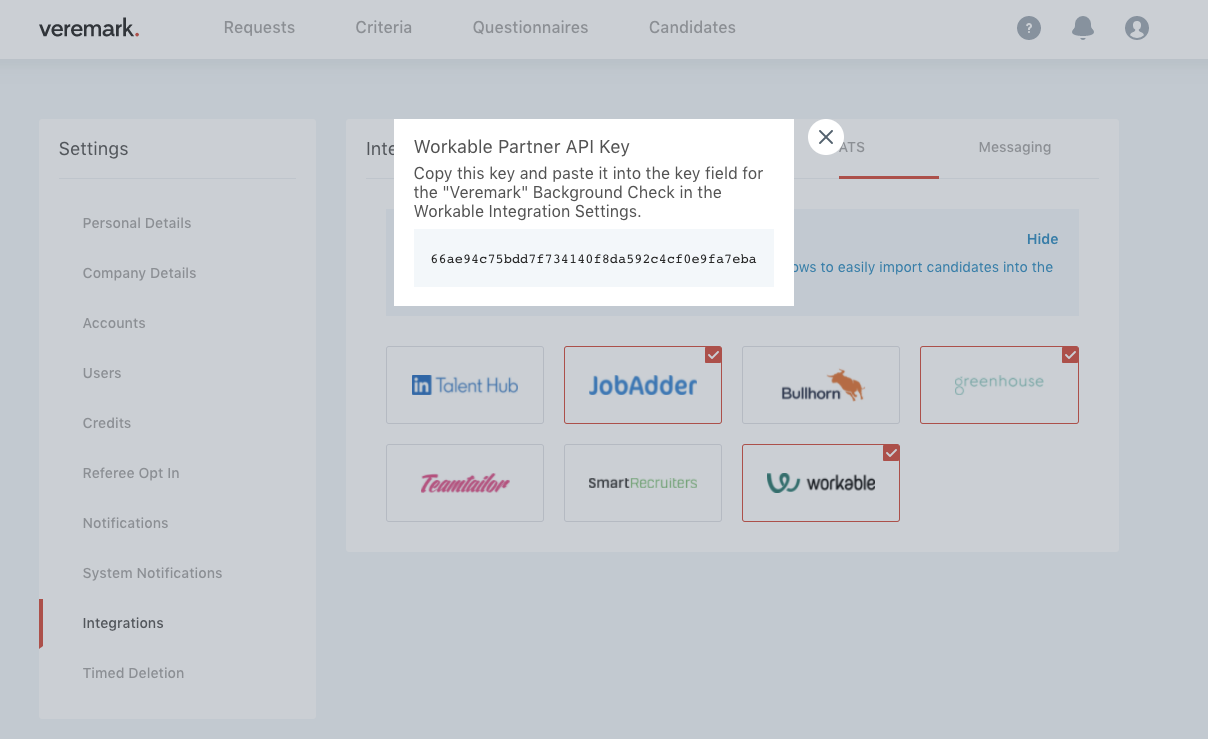Open Referee Opt In settings
Screen dimensions: 1208x739
coord(131,473)
